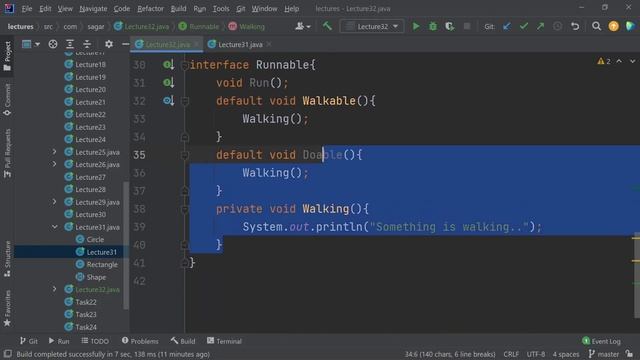Rollback changes with undo arrow icon
The image size is (640, 360).
(x=575, y=27)
